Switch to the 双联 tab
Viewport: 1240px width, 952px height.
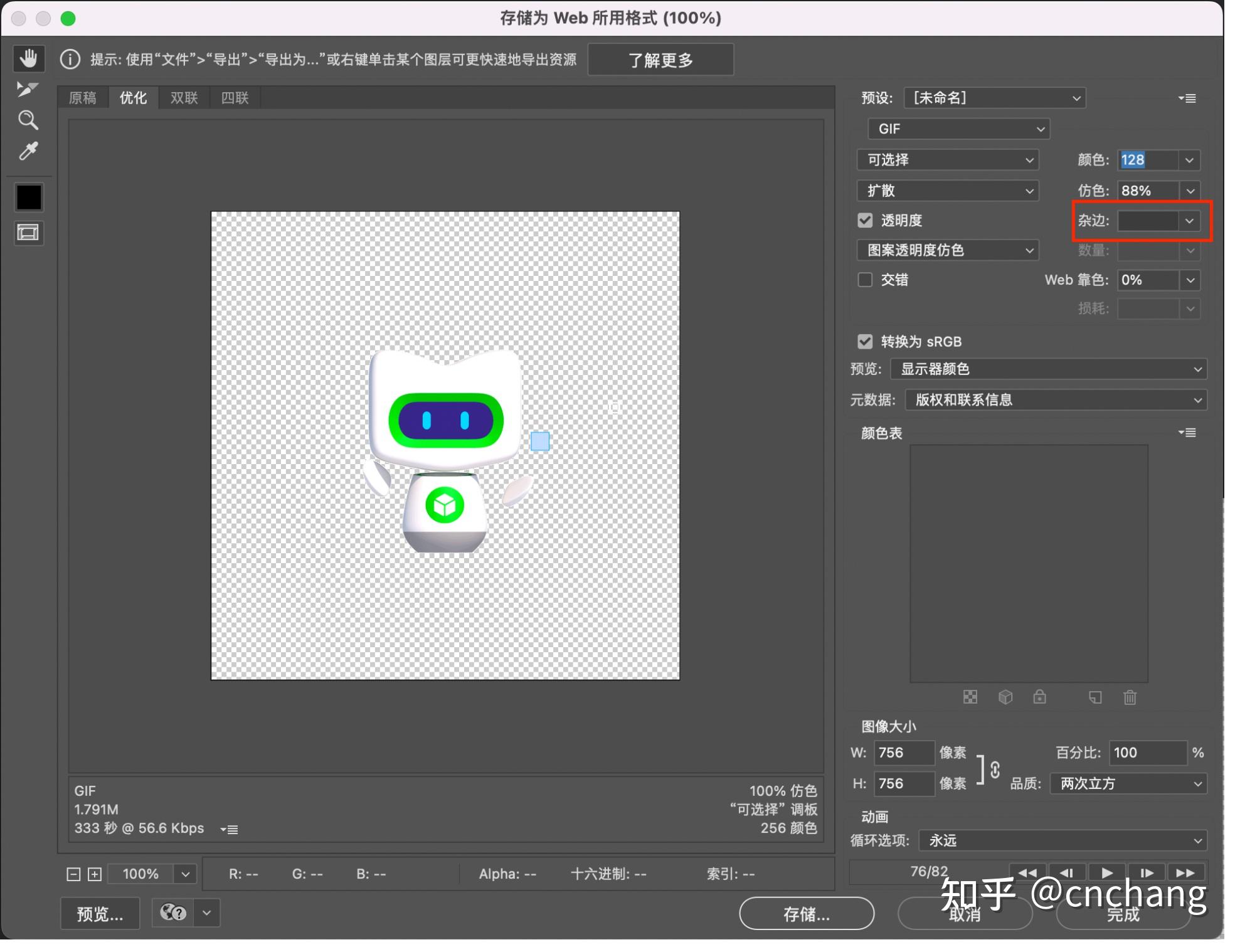coord(183,97)
